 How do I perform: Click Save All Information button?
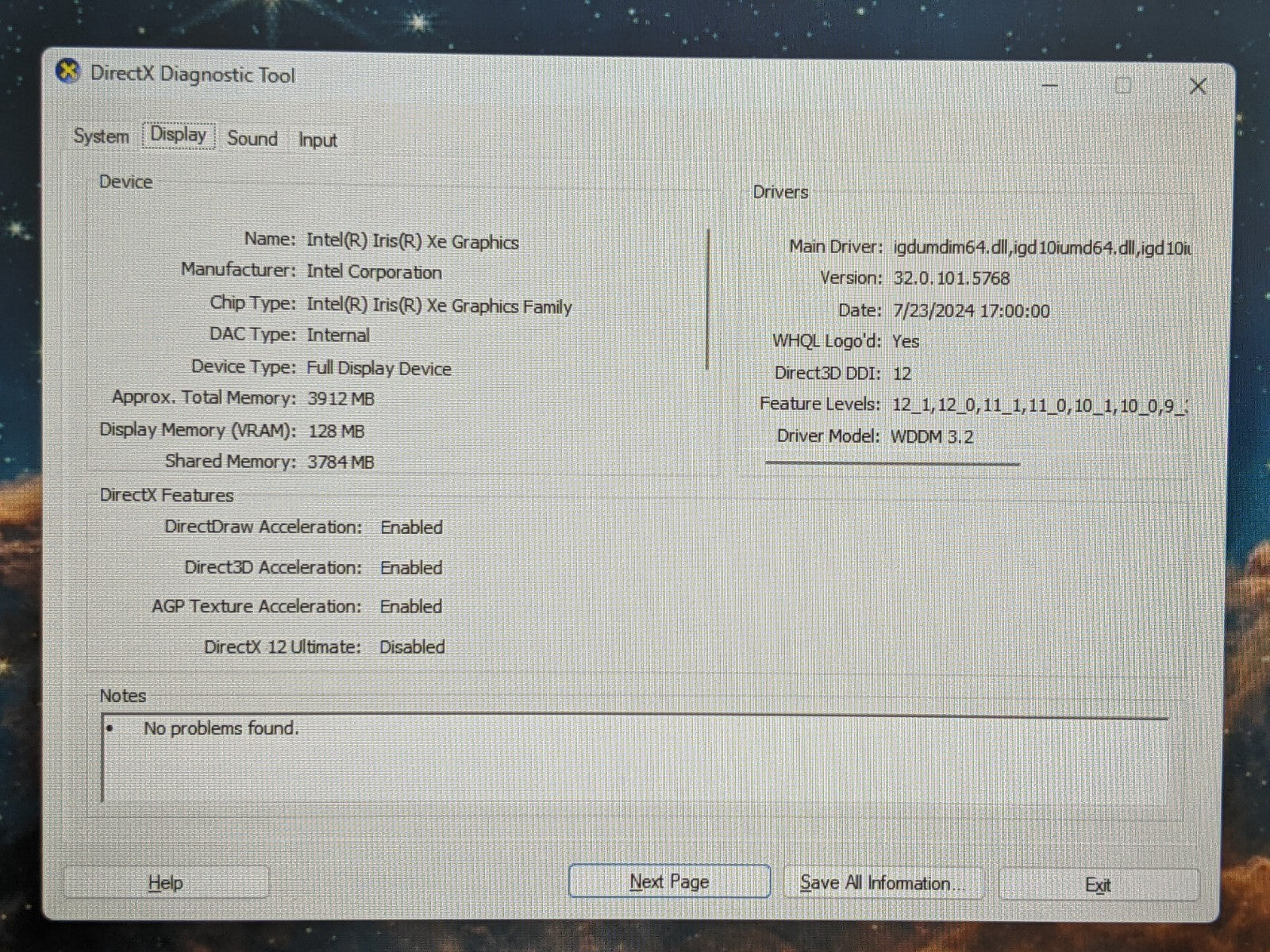[x=882, y=883]
